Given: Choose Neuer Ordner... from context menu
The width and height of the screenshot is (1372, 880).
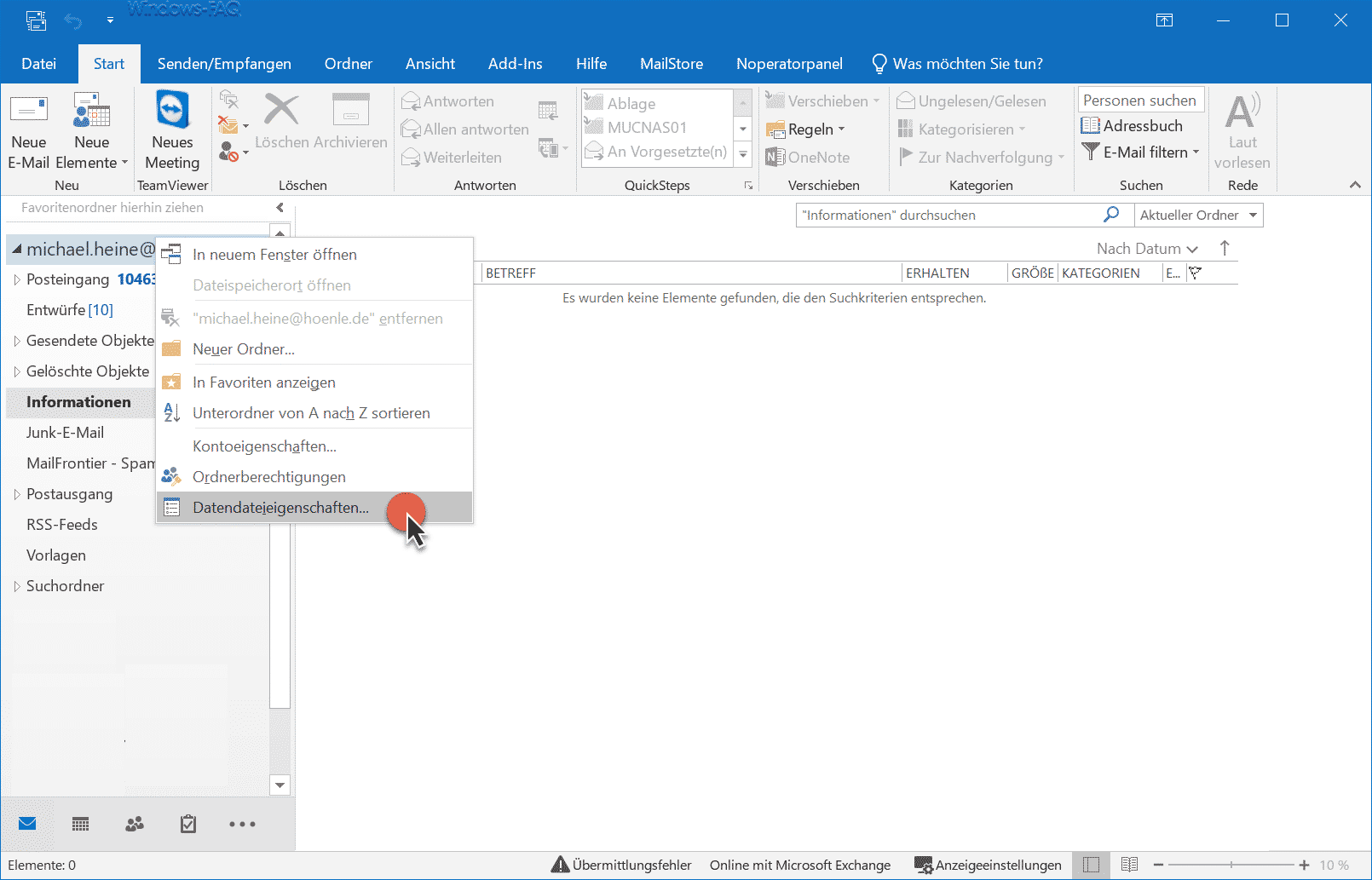Looking at the screenshot, I should tap(314, 349).
